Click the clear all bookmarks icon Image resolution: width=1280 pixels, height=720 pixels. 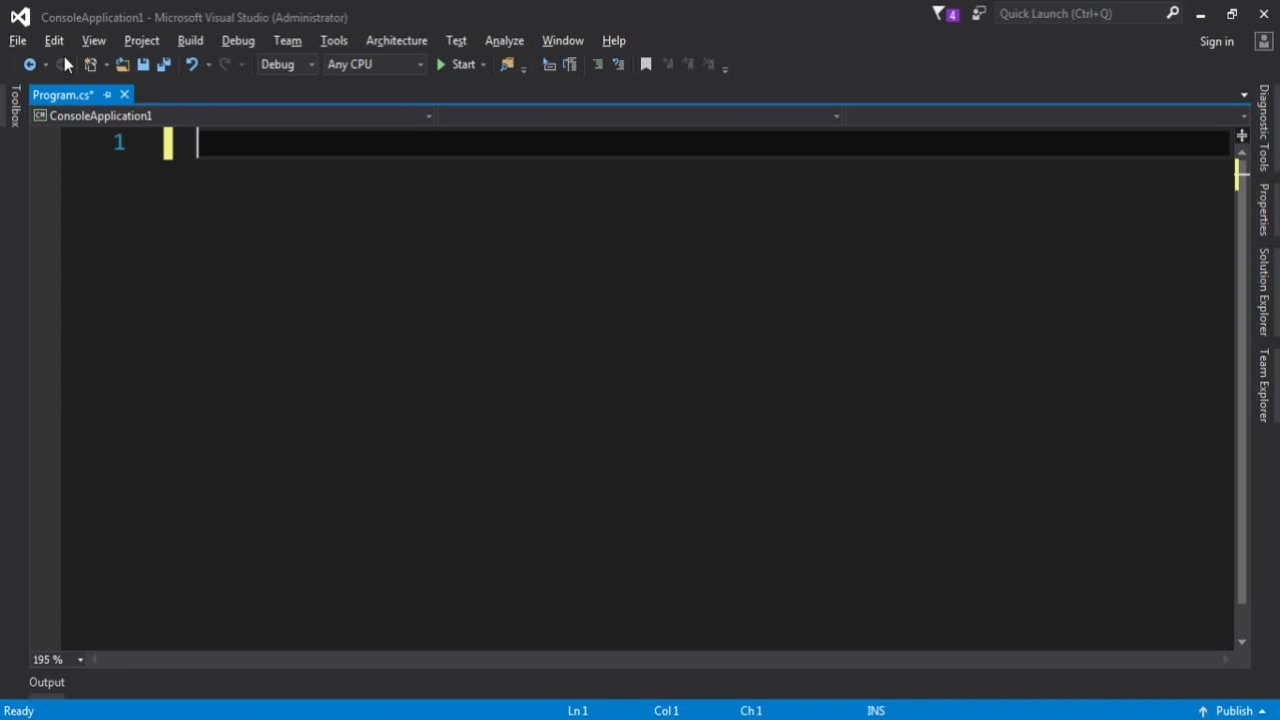710,64
